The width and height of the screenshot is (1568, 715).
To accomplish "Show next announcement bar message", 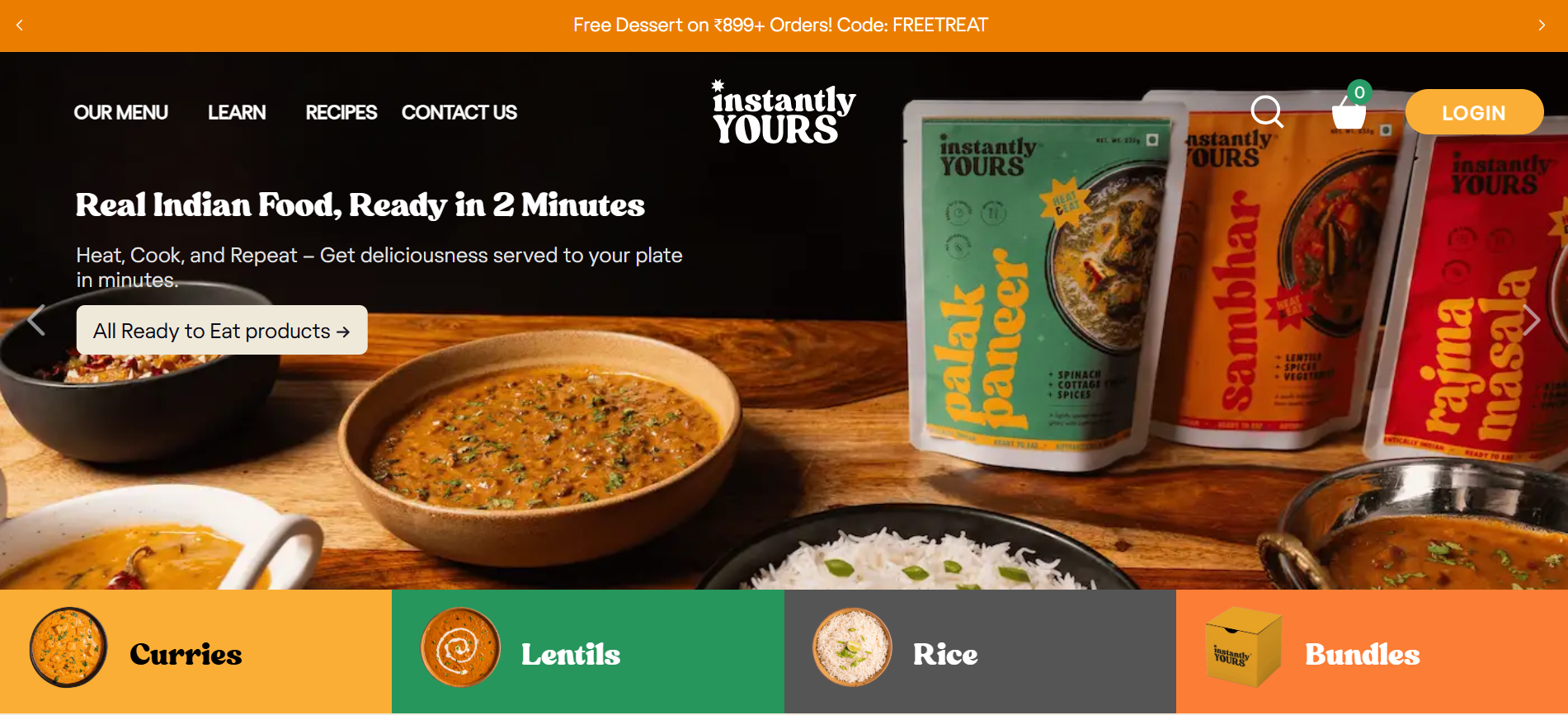I will coord(1542,26).
